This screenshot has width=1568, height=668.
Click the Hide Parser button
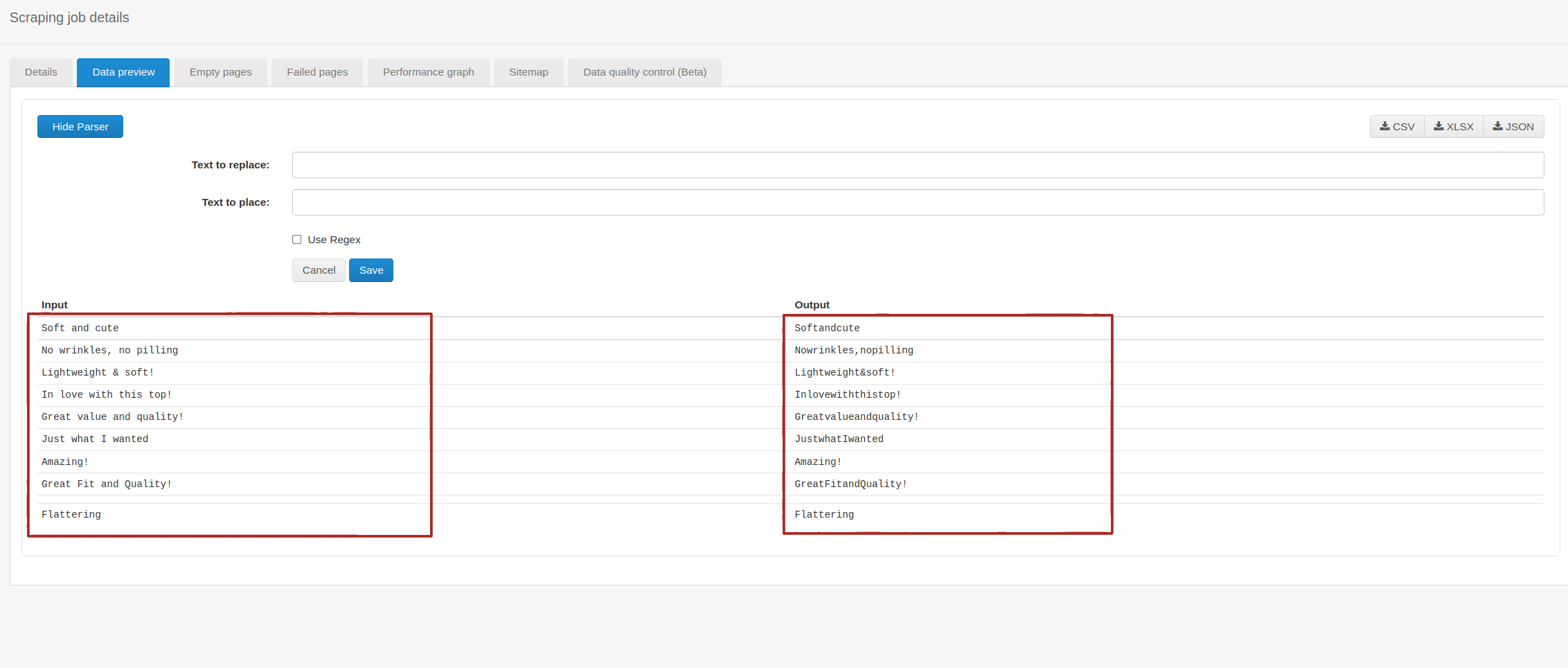pyautogui.click(x=80, y=127)
